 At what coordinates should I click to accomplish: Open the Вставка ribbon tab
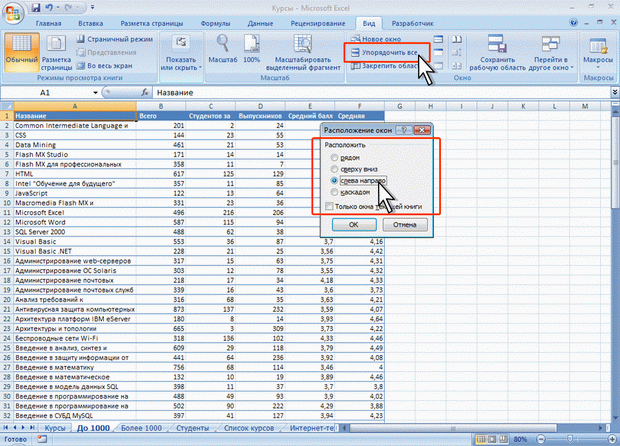pyautogui.click(x=91, y=23)
